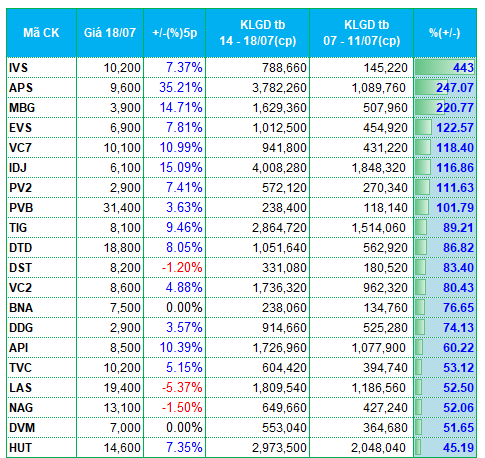Image resolution: width=485 pixels, height=458 pixels.
Task: Click the %(+/-) column header
Action: coord(445,33)
